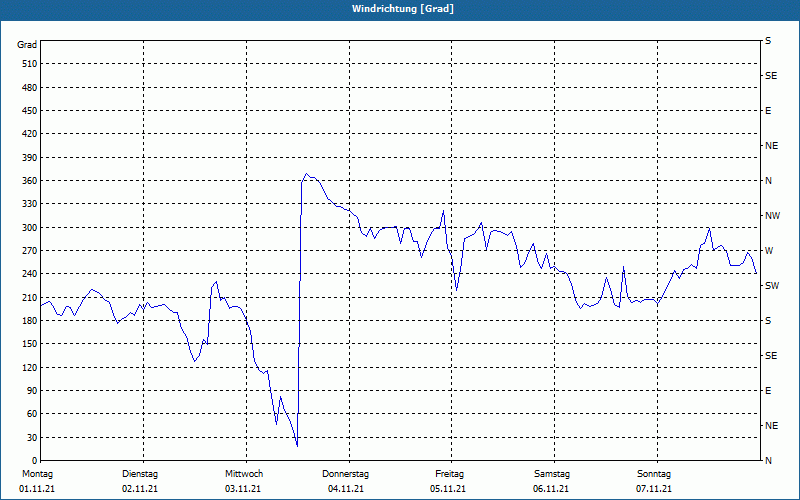
Task: Pick the date 04.11.21
Action: [346, 489]
